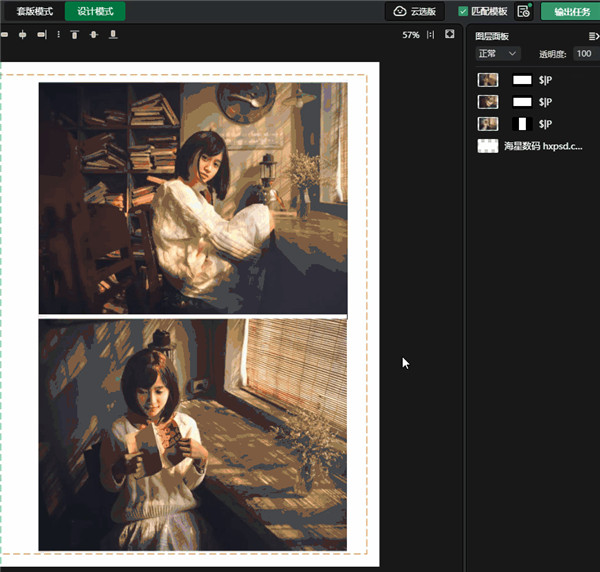The image size is (600, 572).
Task: Switch to 套版模式 tab
Action: tap(34, 11)
